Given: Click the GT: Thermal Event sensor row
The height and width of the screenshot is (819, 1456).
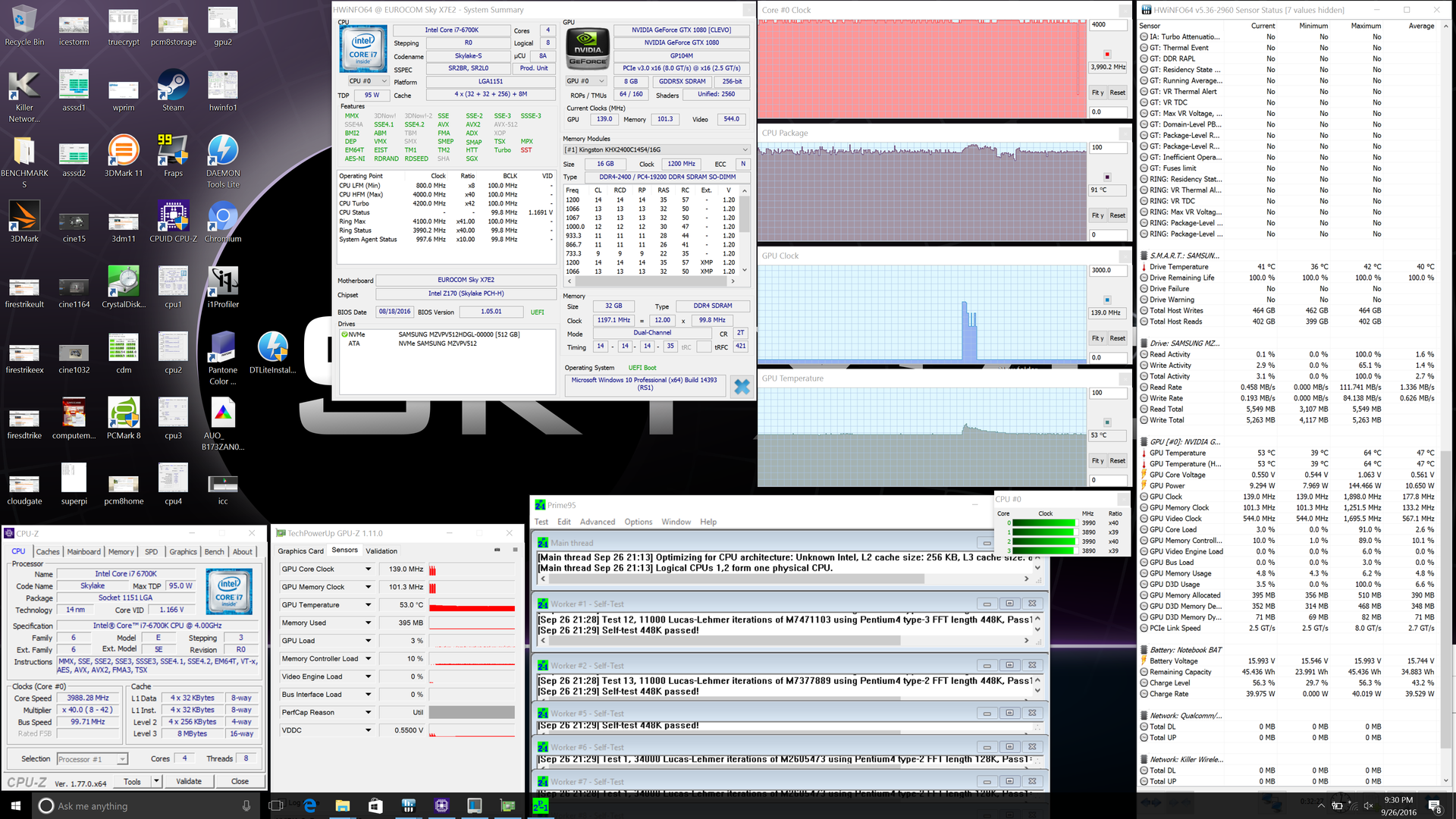Looking at the screenshot, I should pos(1289,48).
